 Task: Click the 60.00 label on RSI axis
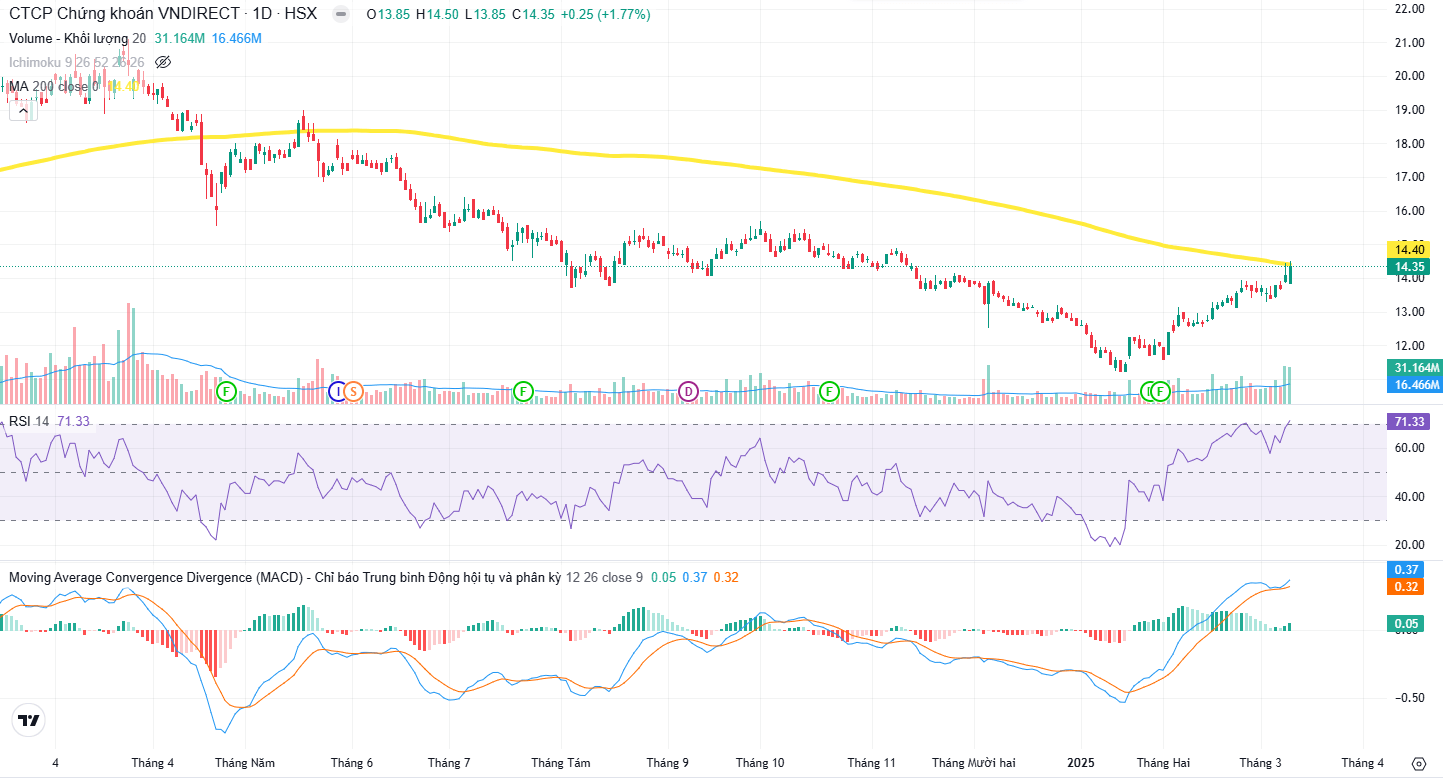[x=1409, y=448]
